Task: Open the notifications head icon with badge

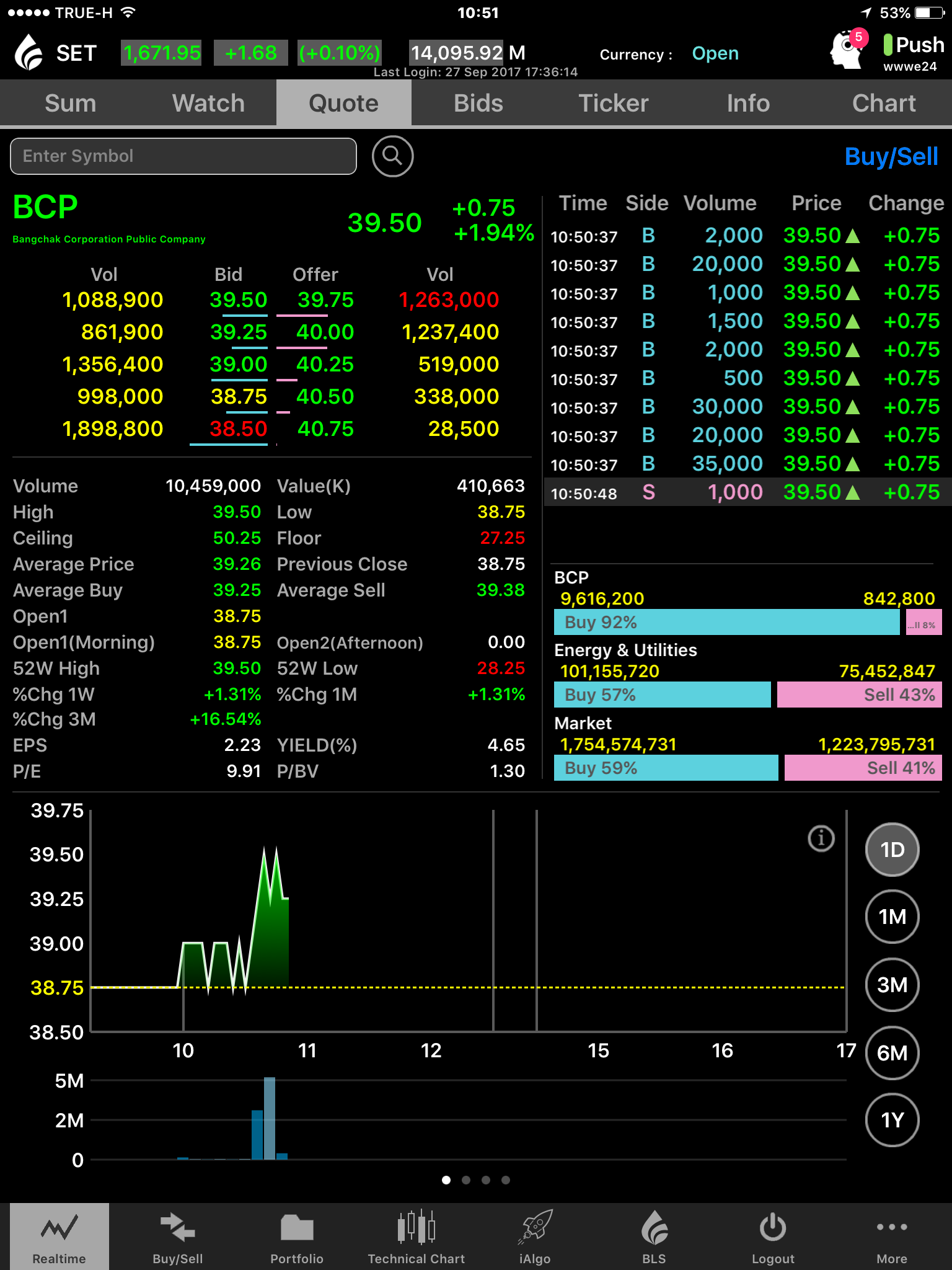Action: click(x=847, y=49)
